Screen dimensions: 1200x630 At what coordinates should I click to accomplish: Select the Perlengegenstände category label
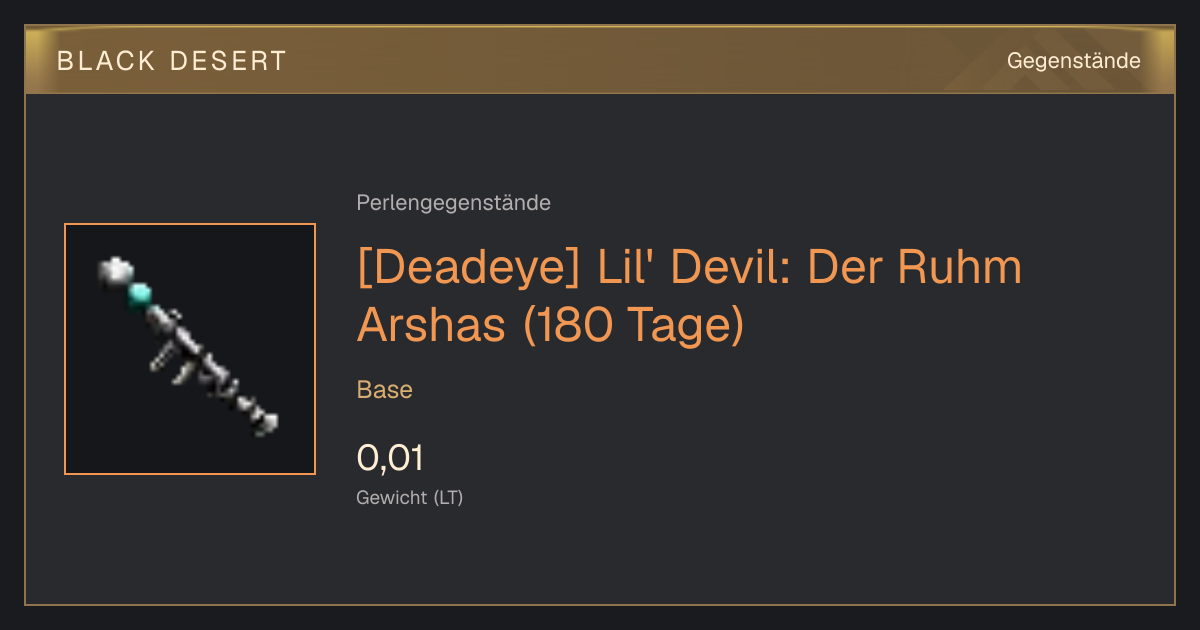click(453, 203)
